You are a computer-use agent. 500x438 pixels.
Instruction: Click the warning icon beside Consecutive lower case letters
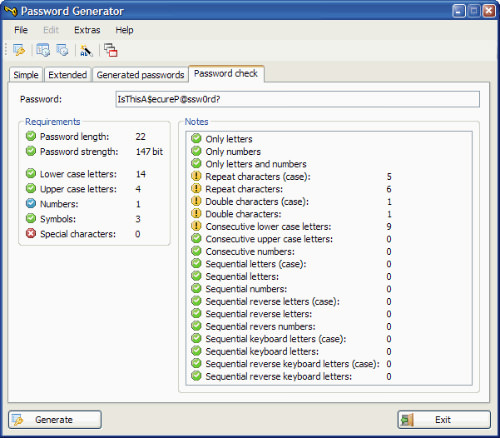tap(196, 226)
